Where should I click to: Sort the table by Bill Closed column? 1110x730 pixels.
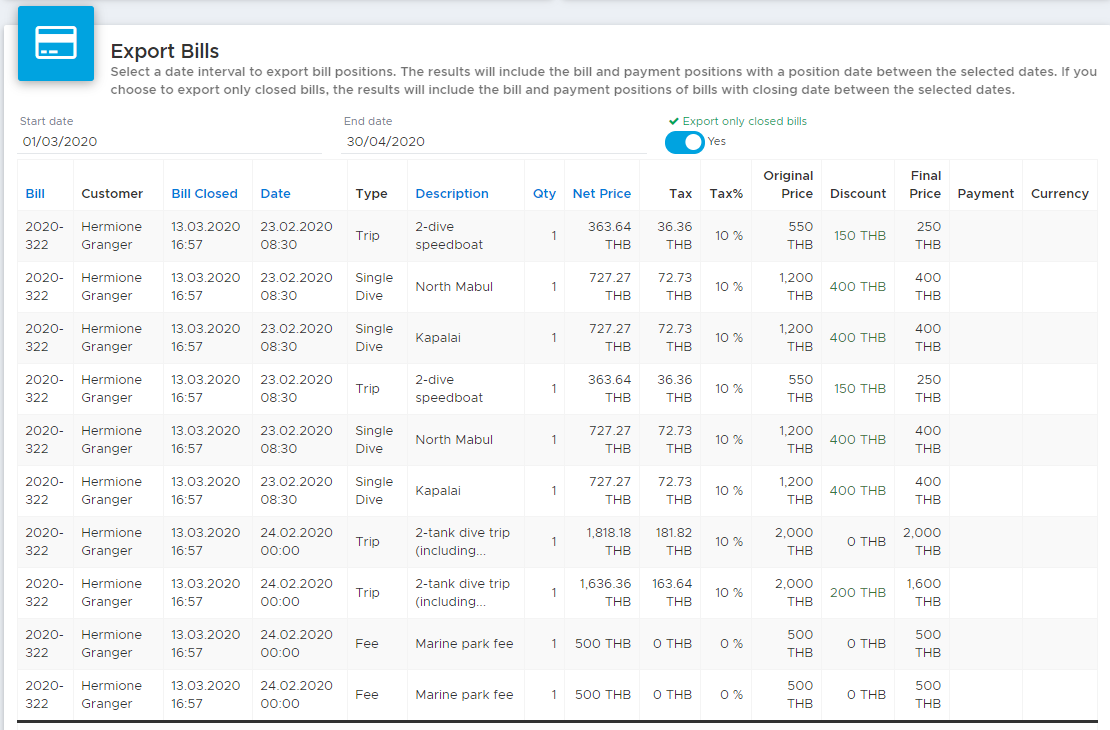(205, 193)
